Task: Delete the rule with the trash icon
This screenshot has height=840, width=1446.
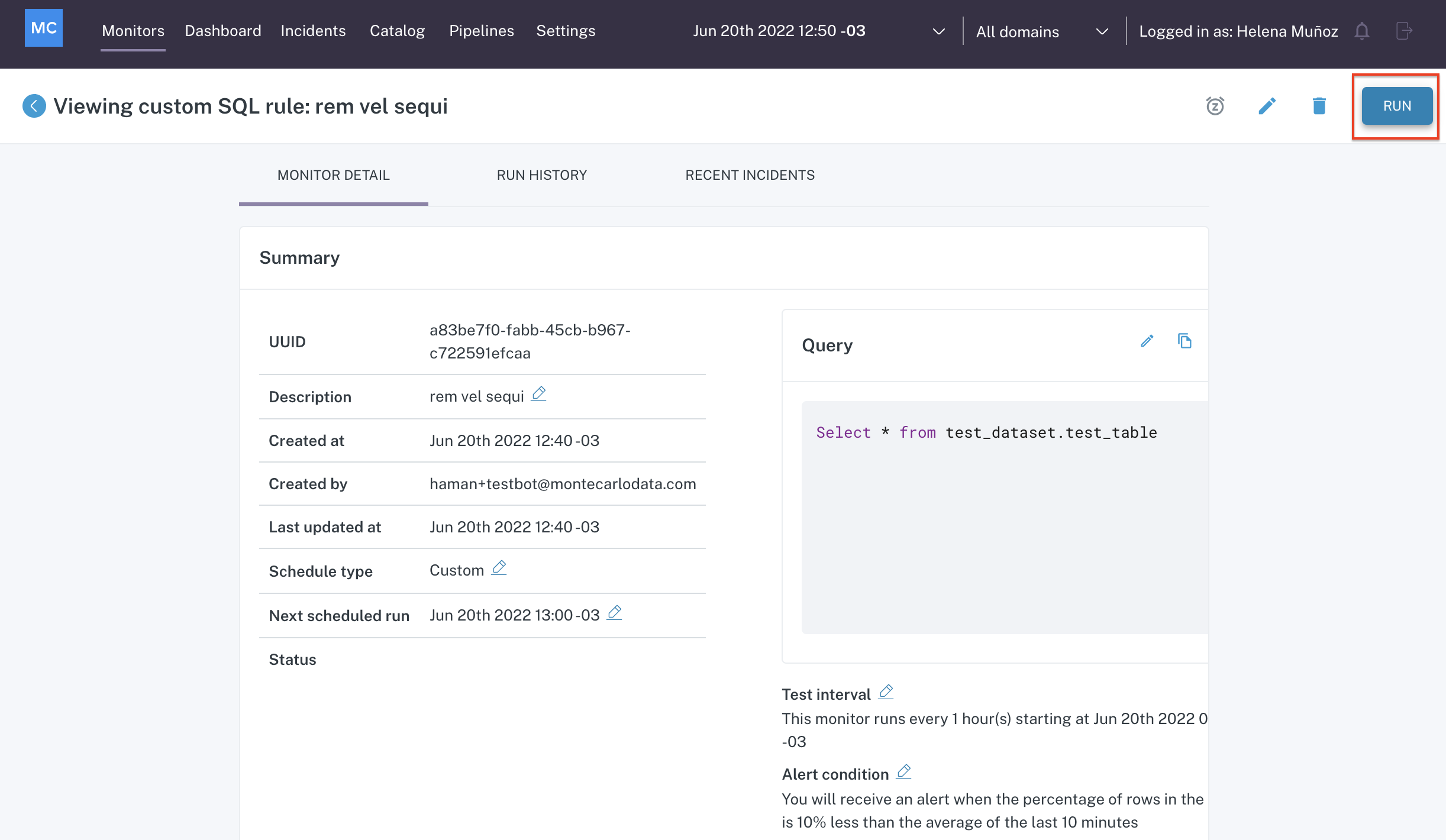Action: [1319, 106]
